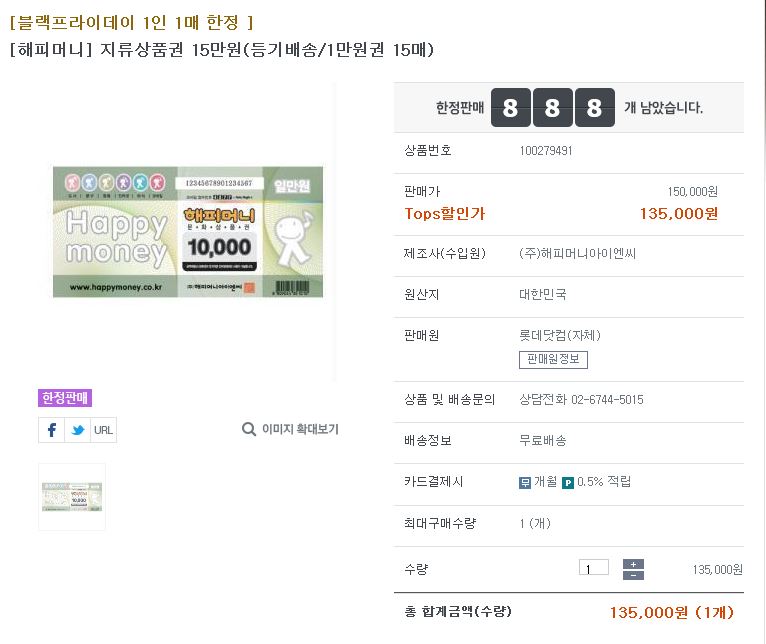Screen dimensions: 766x644
Task: Click the Tops할인가 discount label
Action: click(x=444, y=213)
